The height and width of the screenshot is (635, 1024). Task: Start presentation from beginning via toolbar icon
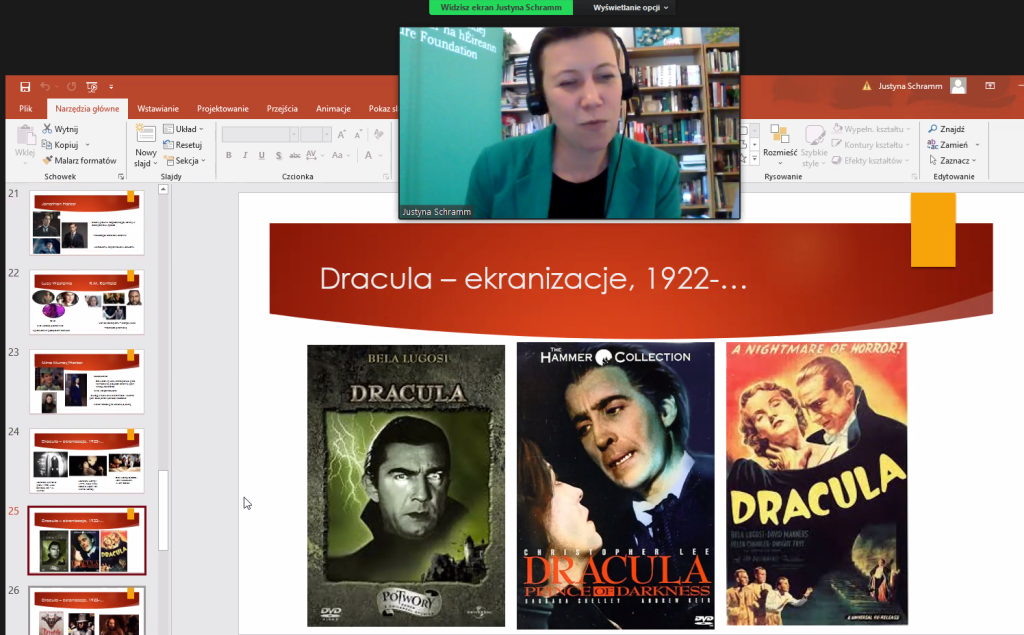tap(91, 87)
